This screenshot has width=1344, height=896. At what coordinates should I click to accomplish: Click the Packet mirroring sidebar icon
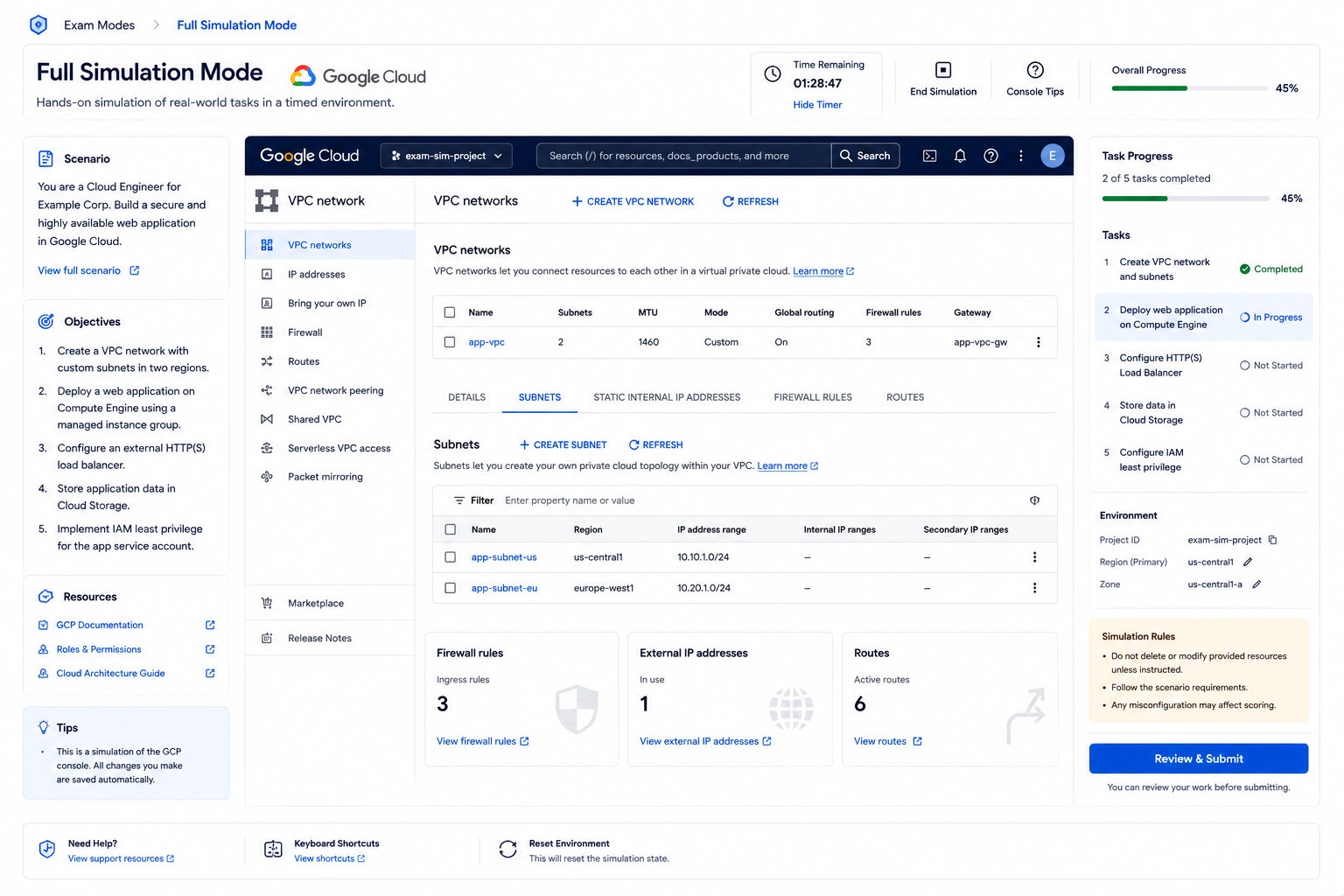267,477
